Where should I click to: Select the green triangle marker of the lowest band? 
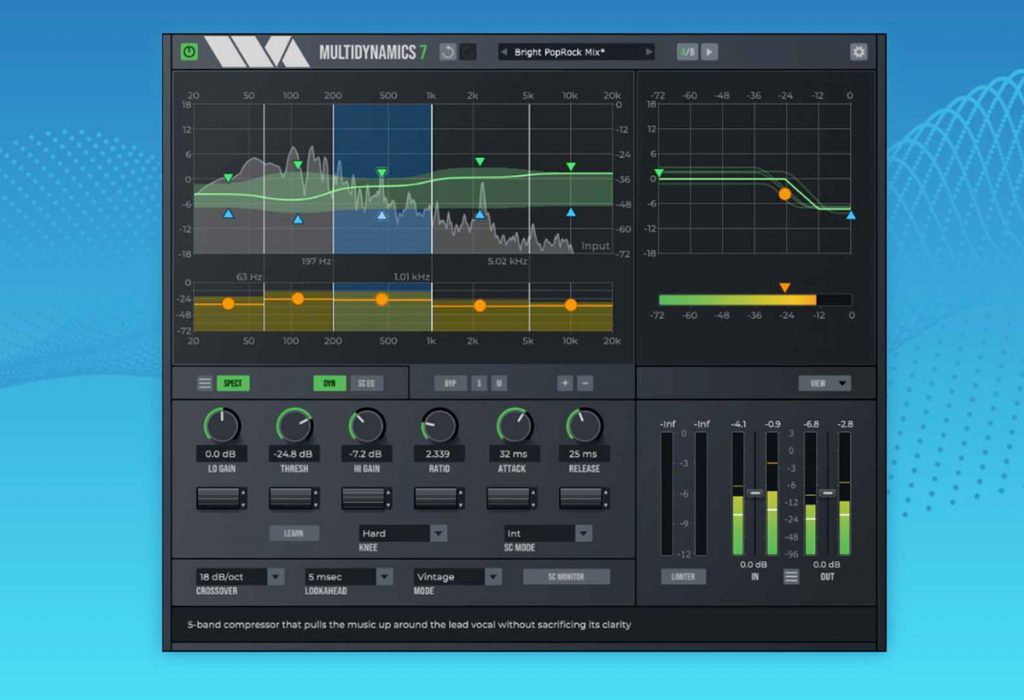click(228, 178)
